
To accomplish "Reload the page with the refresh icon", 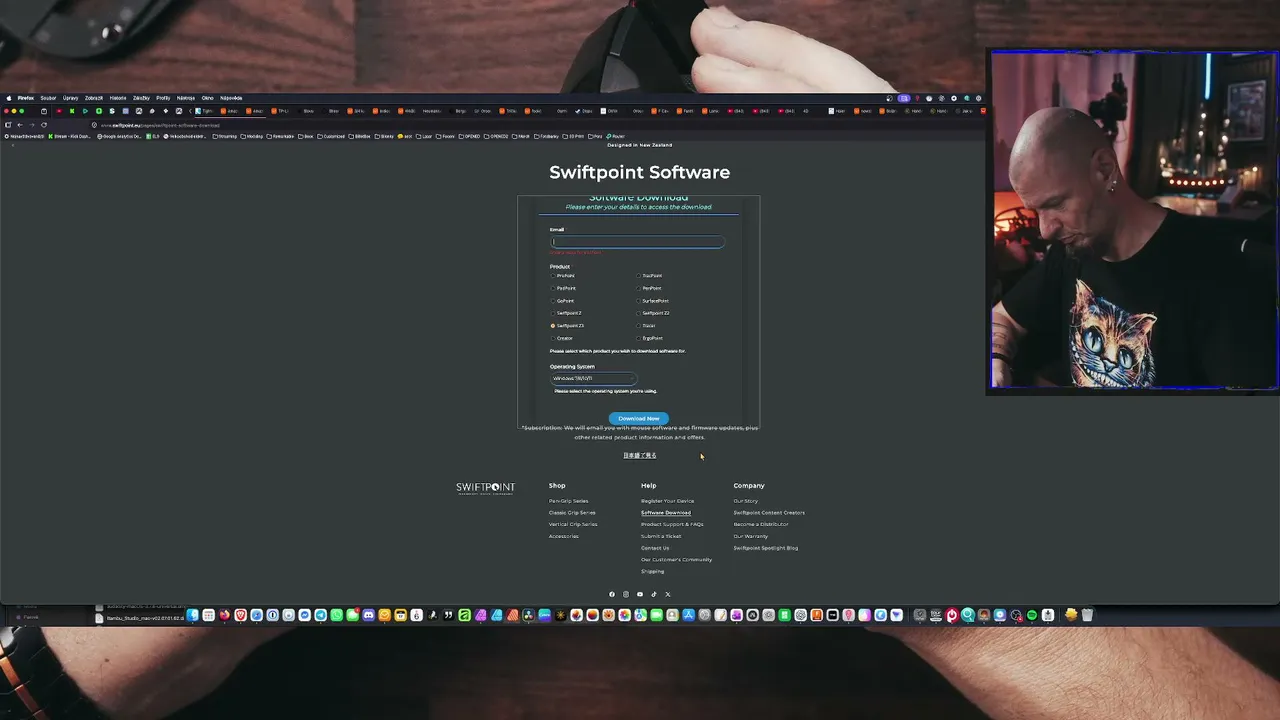I will (x=44, y=125).
